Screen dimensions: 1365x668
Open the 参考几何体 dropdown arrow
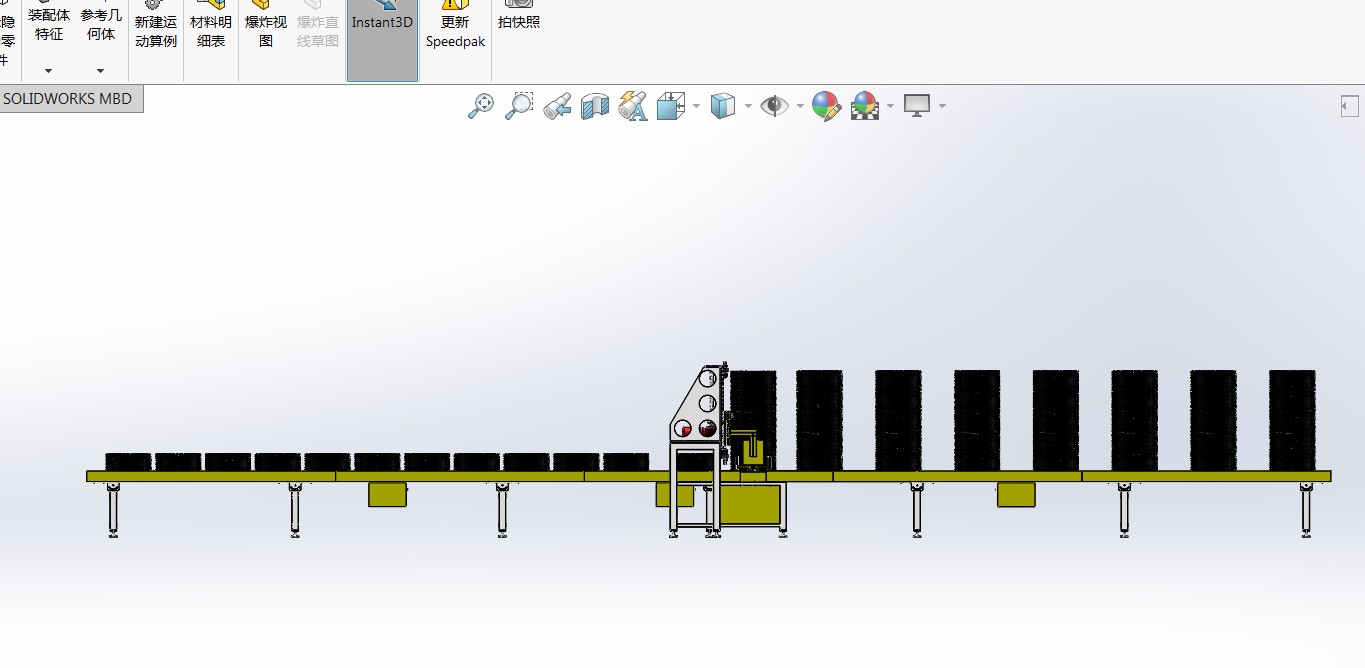[100, 71]
